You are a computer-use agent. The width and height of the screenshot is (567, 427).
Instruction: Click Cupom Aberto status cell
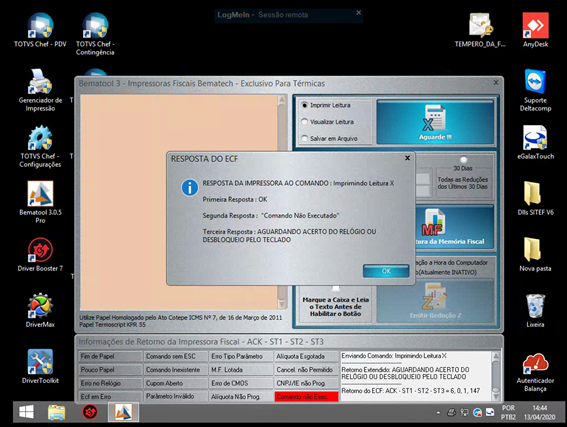click(176, 383)
